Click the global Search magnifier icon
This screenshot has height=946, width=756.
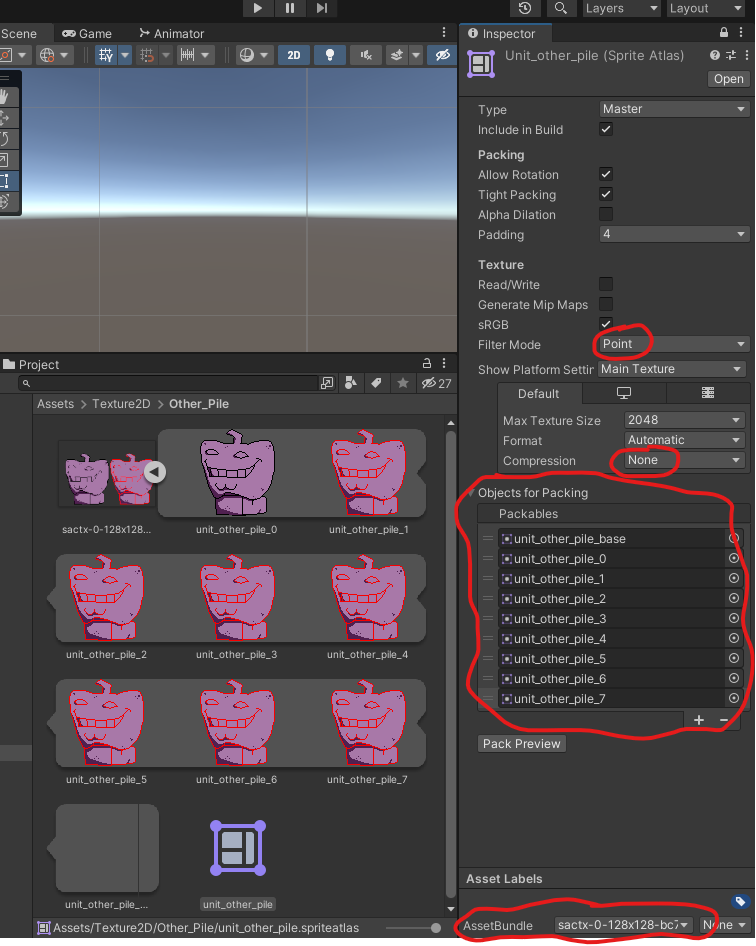560,8
